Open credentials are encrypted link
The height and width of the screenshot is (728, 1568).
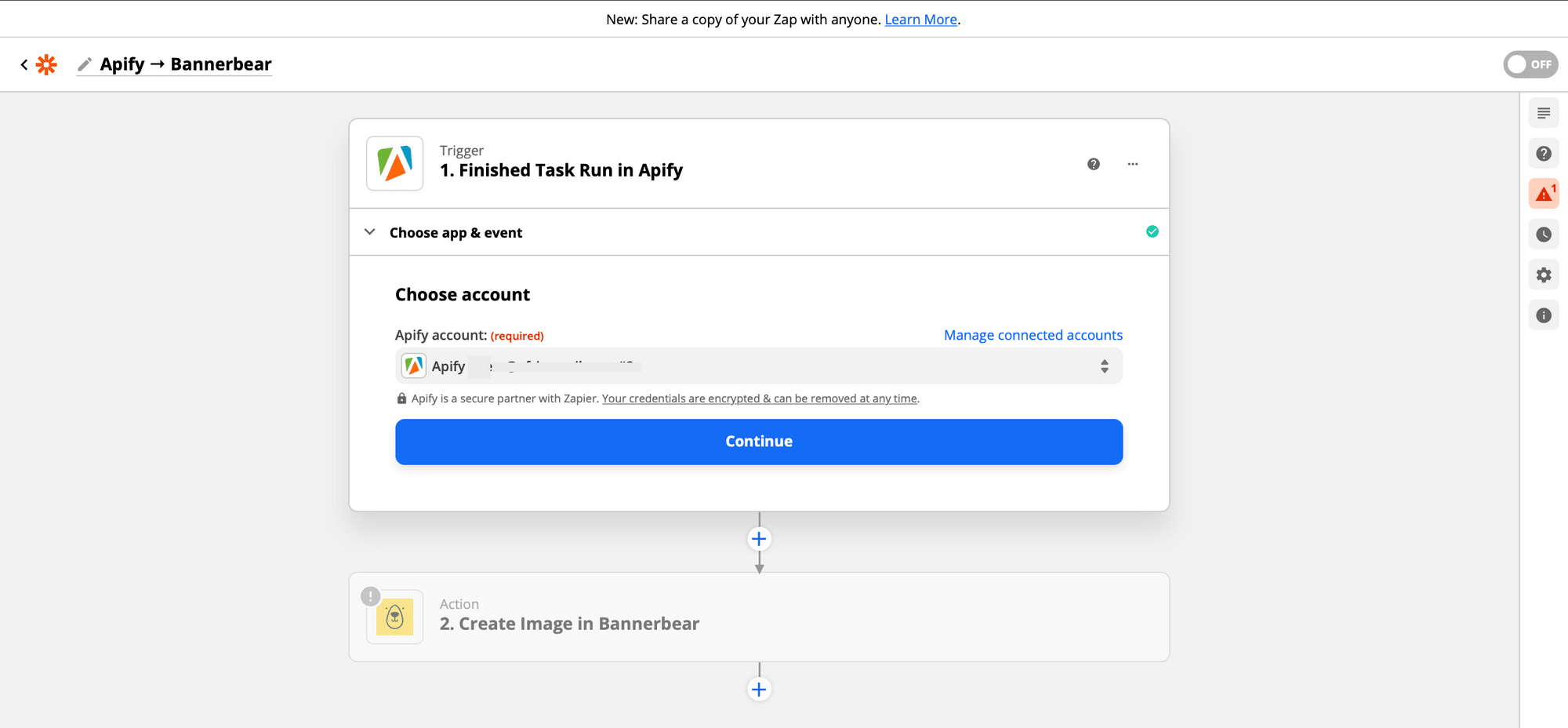760,399
